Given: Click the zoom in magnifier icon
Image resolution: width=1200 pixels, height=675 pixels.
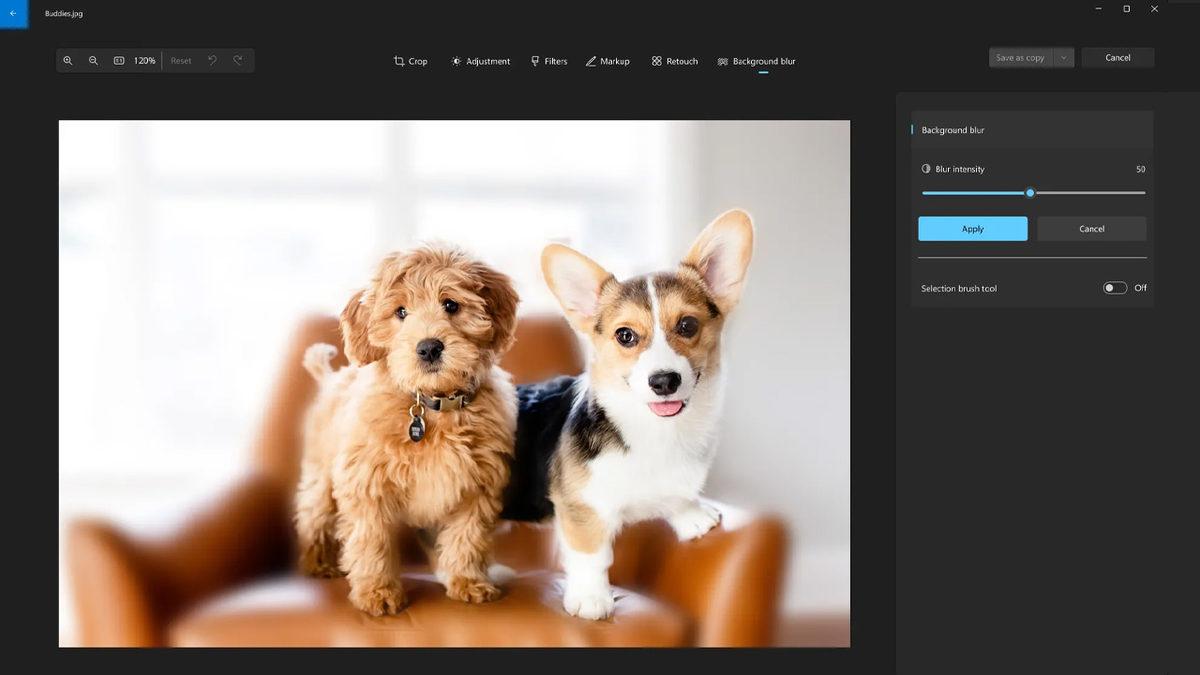Looking at the screenshot, I should click(68, 61).
